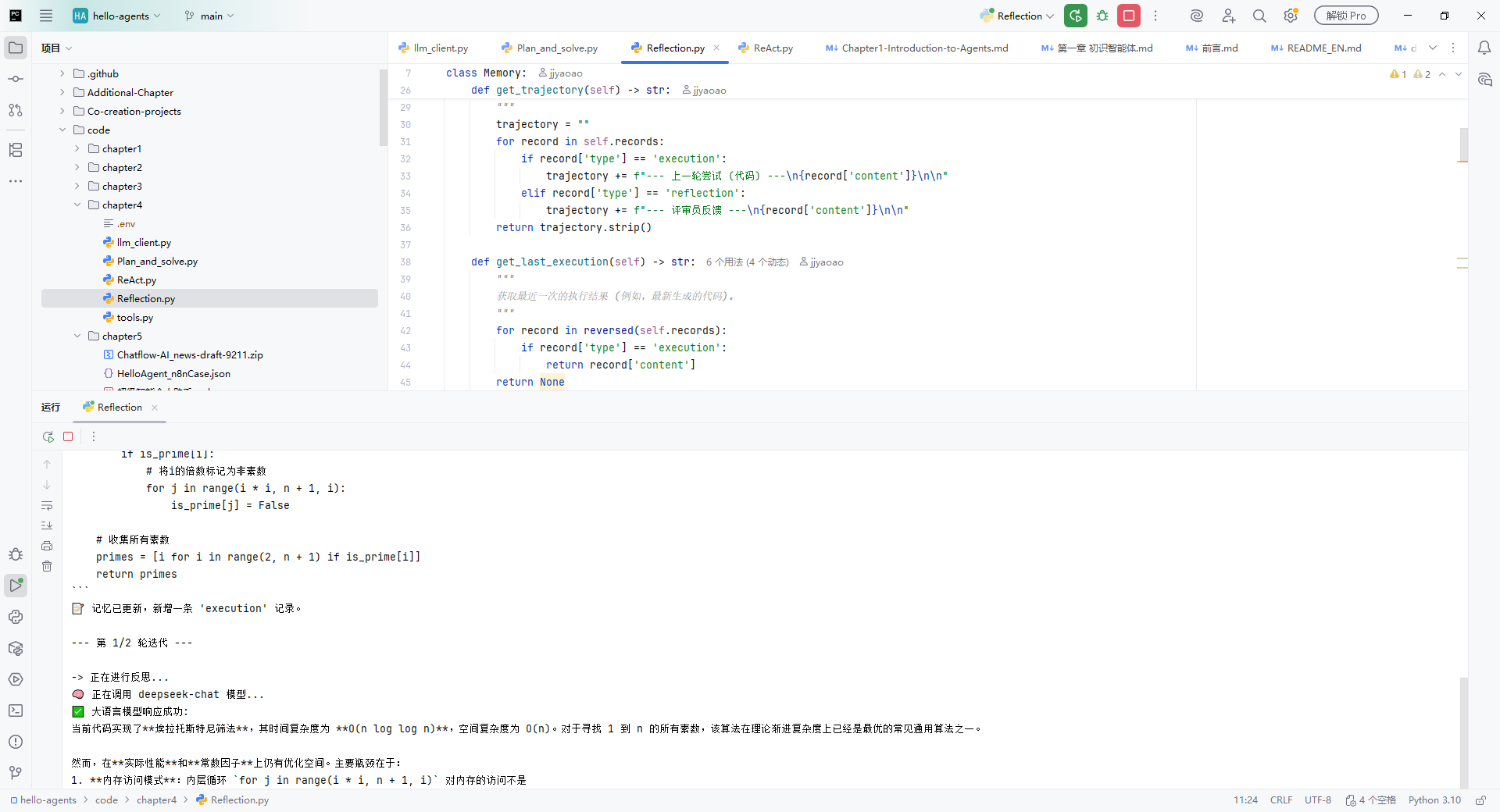Image resolution: width=1500 pixels, height=812 pixels.
Task: Open tools.py in project tree
Action: point(135,318)
